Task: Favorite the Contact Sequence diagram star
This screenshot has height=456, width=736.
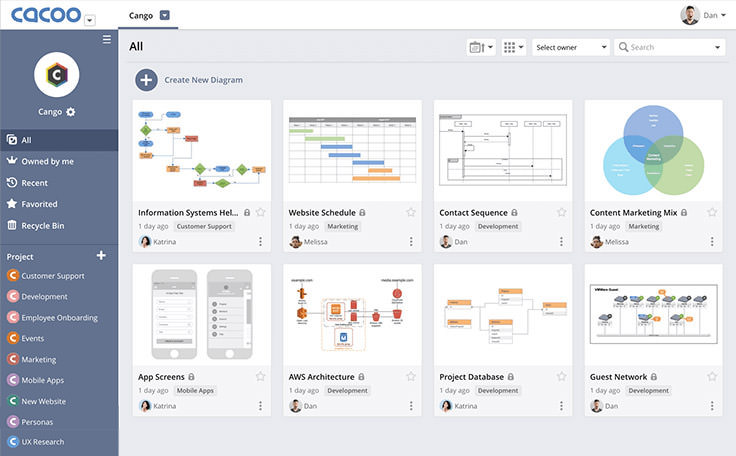Action: [x=561, y=212]
